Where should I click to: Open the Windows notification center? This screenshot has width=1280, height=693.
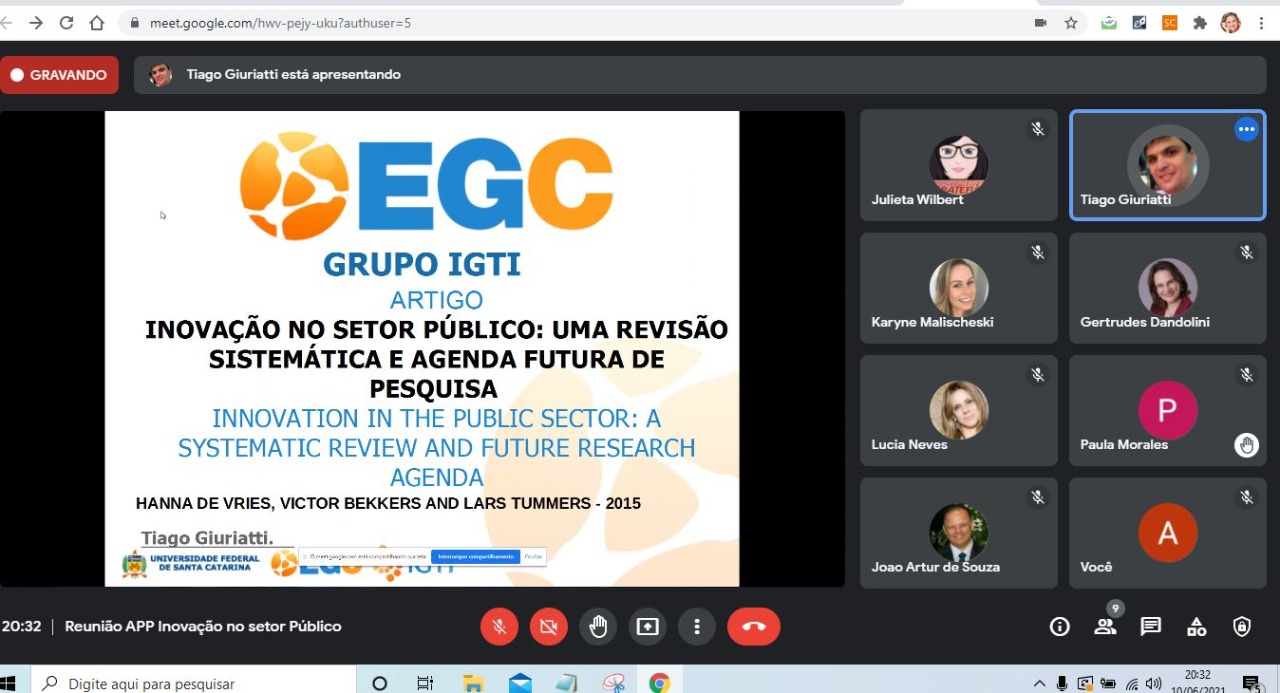click(1252, 684)
